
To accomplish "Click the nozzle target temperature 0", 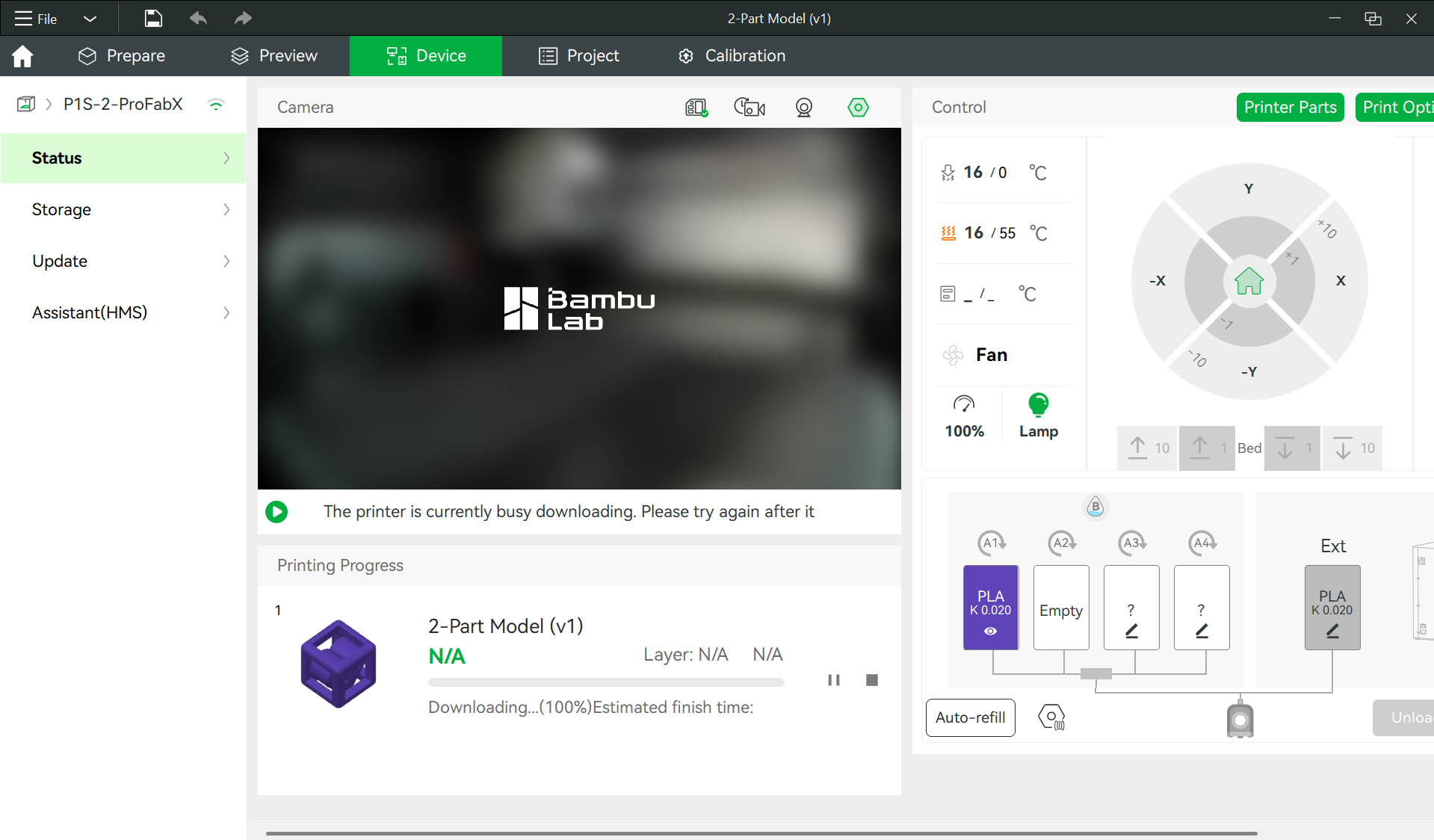I will [1002, 173].
